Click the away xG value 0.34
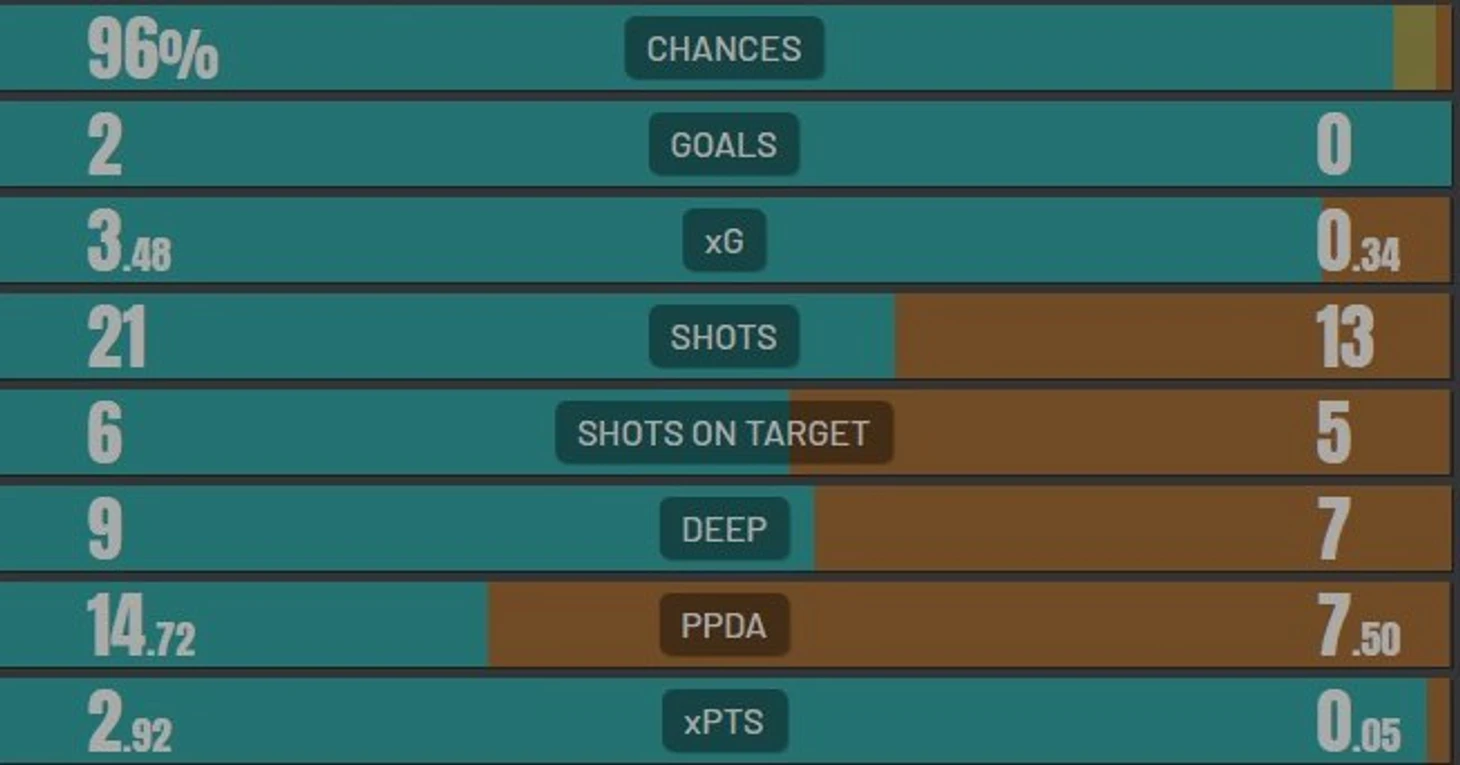This screenshot has width=1460, height=765. (1358, 242)
